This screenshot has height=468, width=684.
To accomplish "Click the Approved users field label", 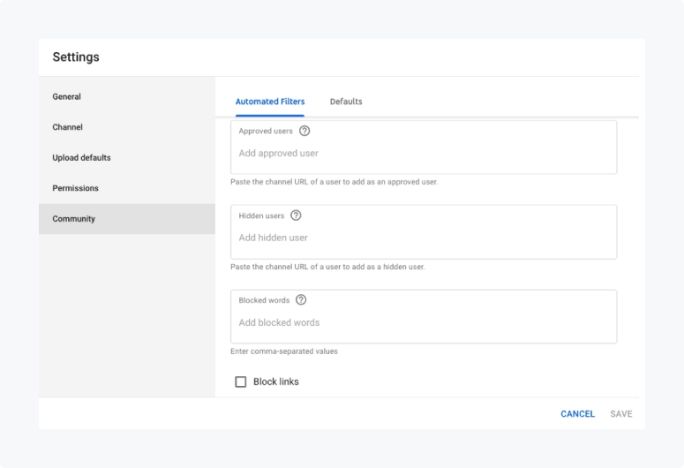I will pyautogui.click(x=266, y=131).
